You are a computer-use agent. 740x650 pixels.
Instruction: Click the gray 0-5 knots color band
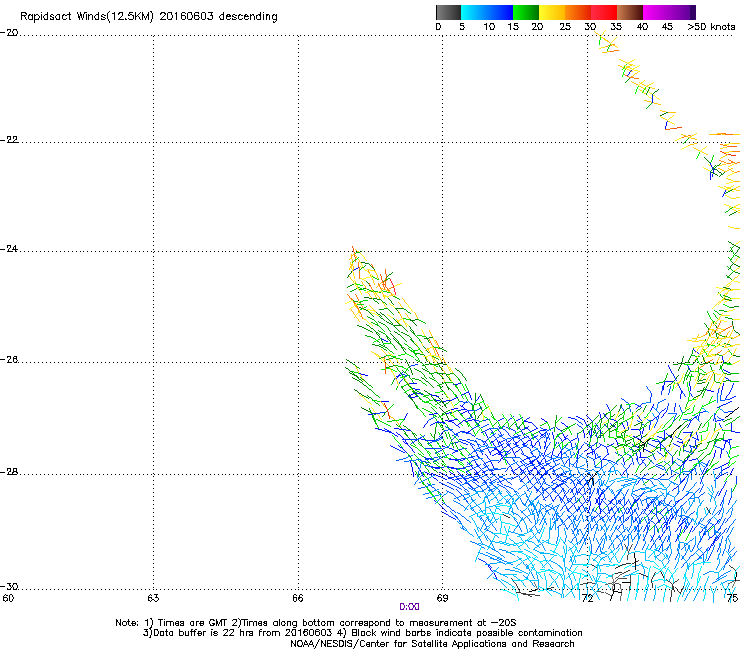(448, 12)
